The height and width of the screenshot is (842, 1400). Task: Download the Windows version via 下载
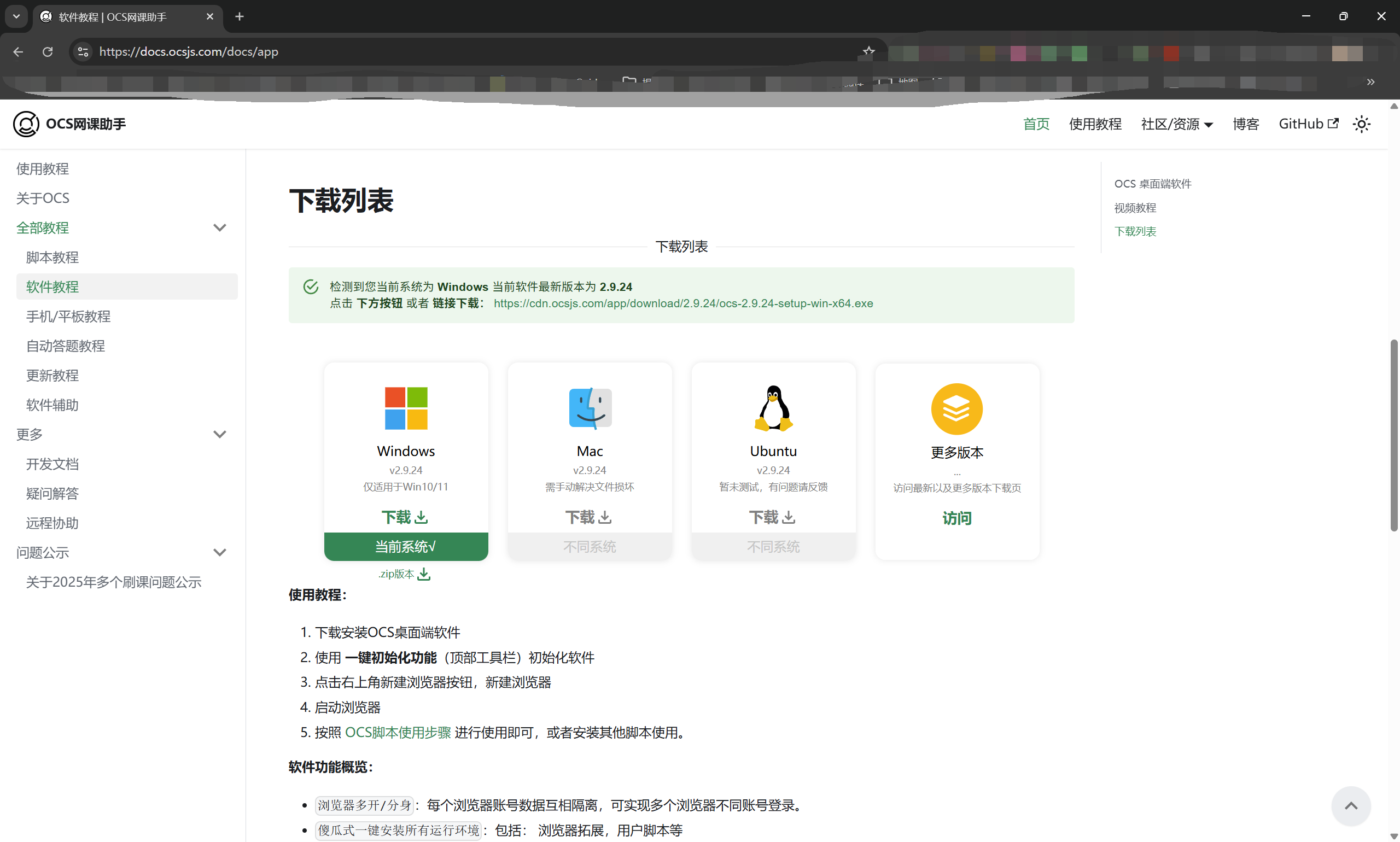pyautogui.click(x=405, y=517)
